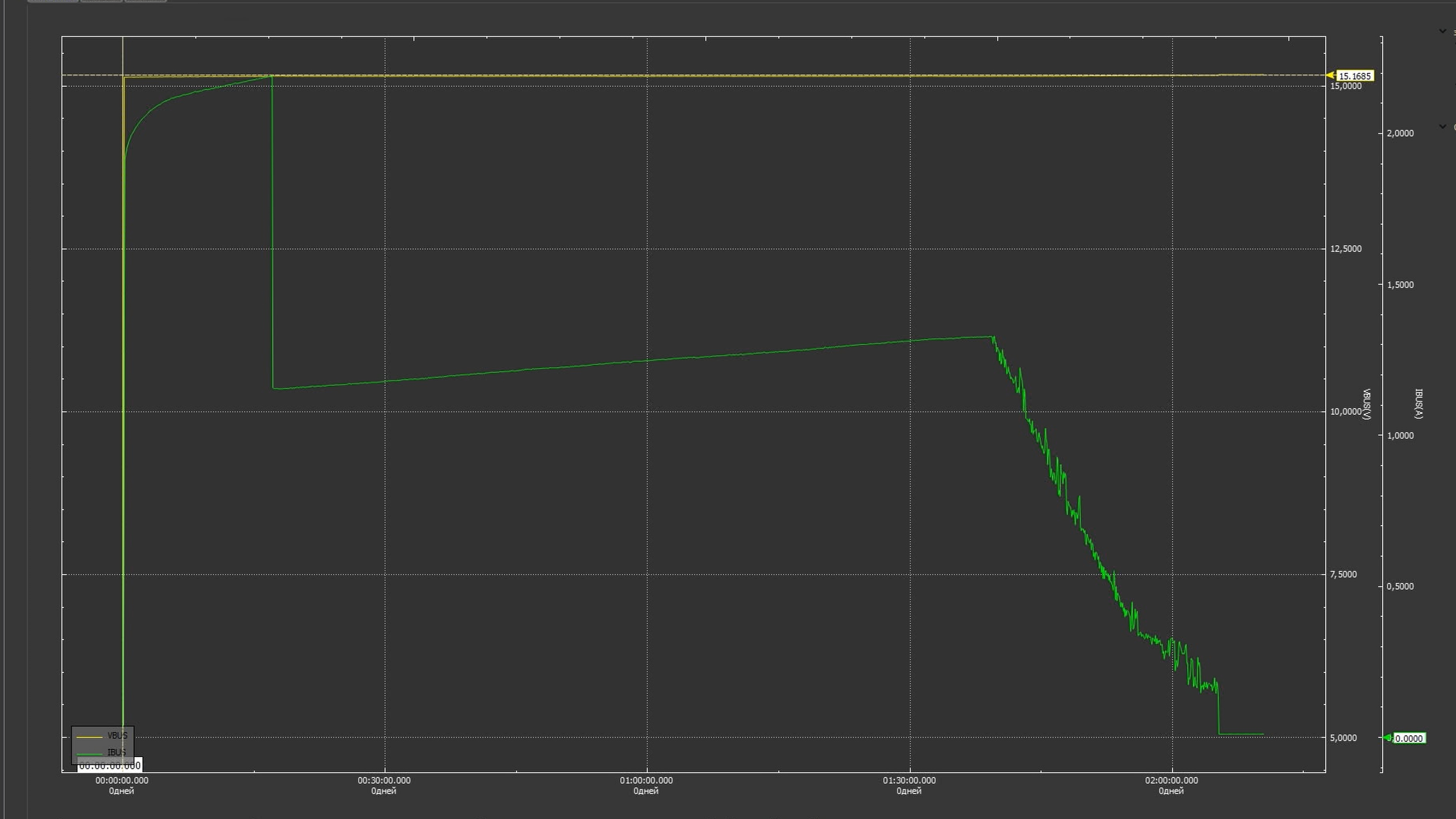Click the IBUS(A) axis title
Screen dimensions: 1456x819
point(1418,403)
